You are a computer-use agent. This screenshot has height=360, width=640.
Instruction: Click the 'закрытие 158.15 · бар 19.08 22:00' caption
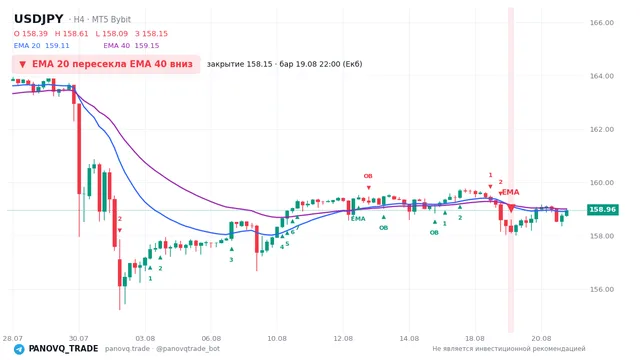pos(284,64)
